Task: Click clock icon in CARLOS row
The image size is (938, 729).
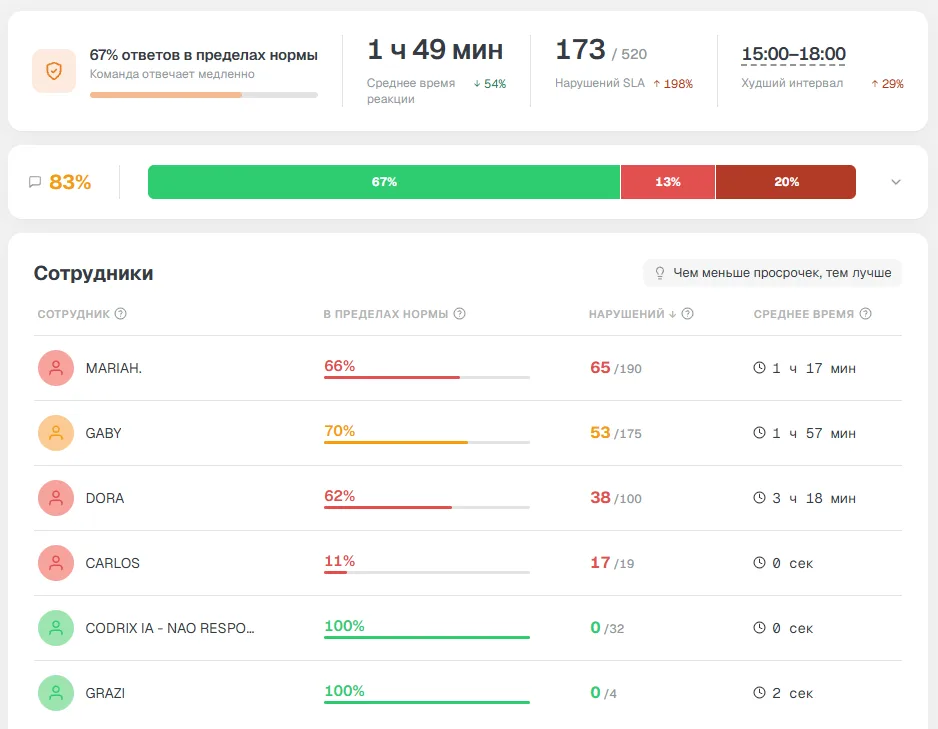Action: [759, 563]
